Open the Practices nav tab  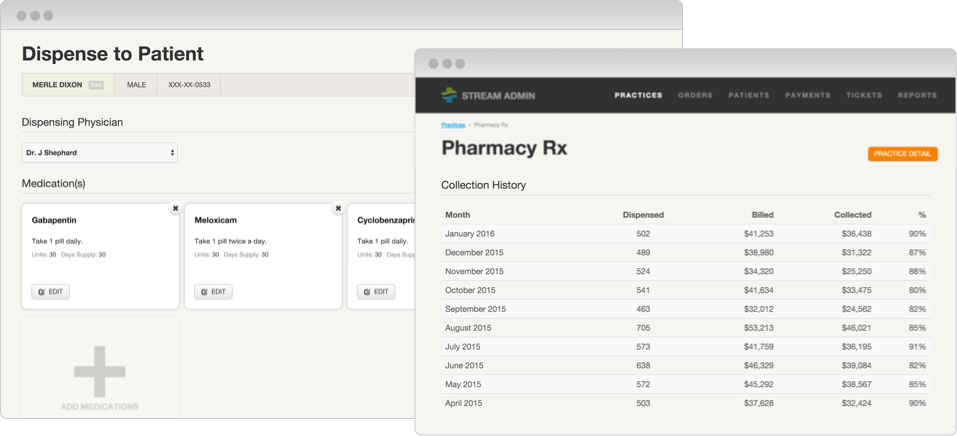[x=638, y=95]
